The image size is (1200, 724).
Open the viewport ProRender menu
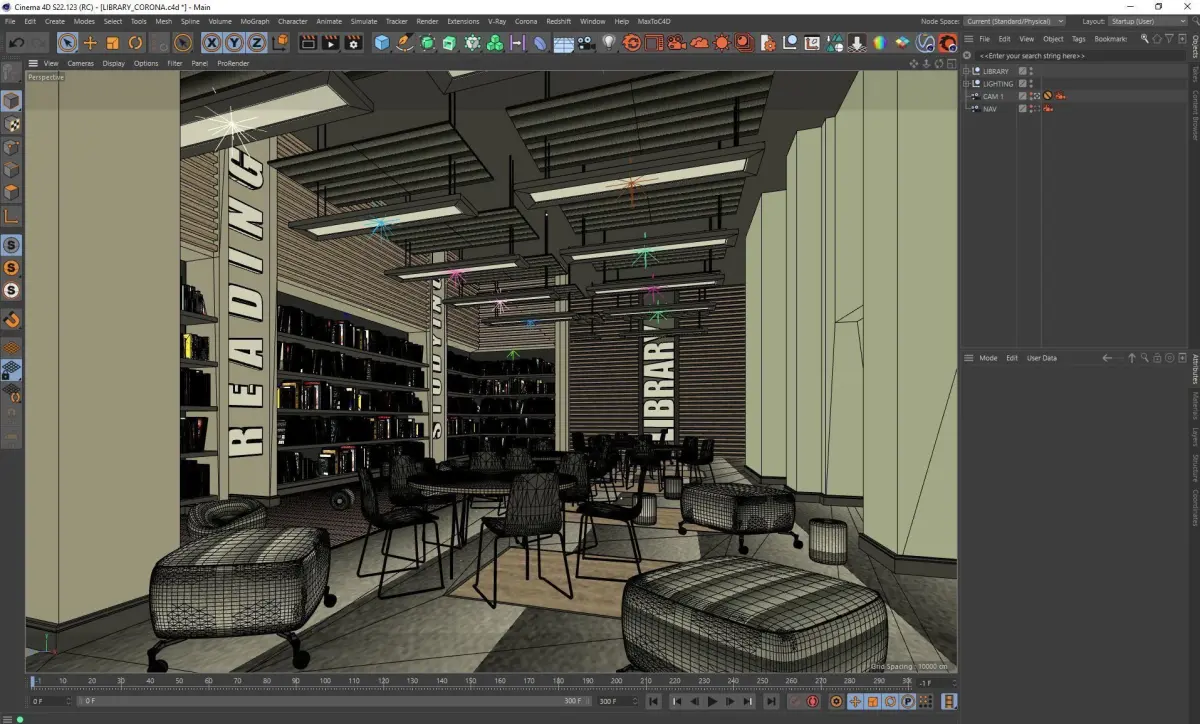[233, 63]
